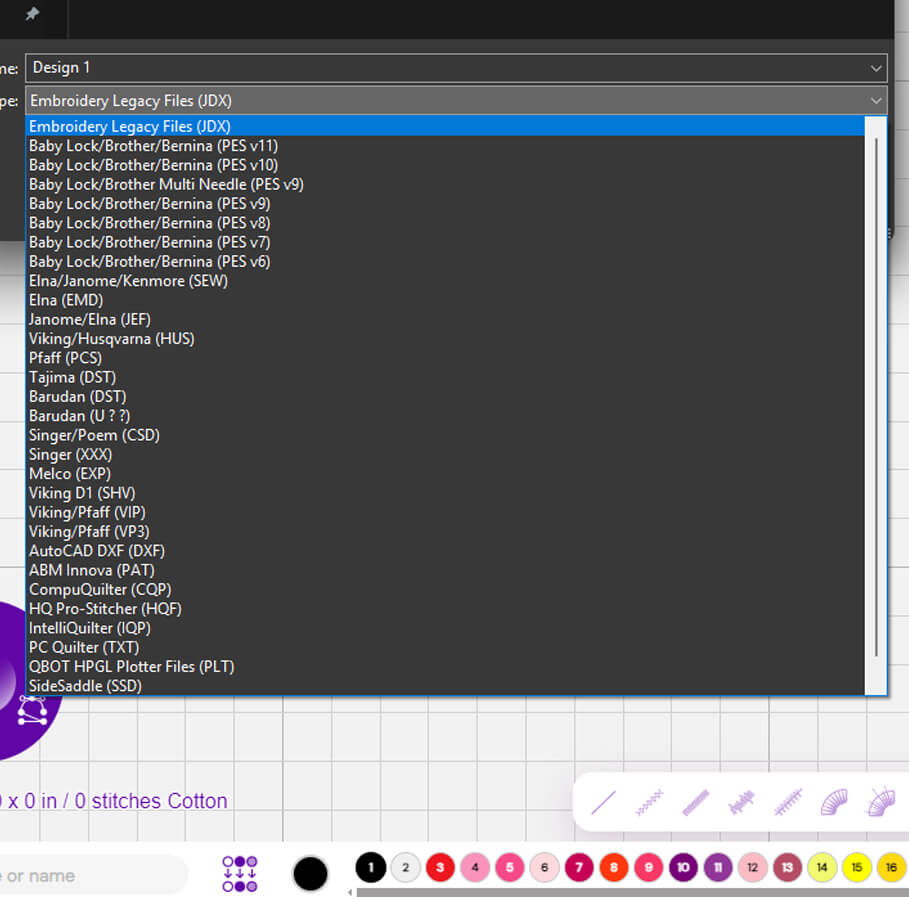Screen dimensions: 909x897
Task: Select the blanket stitch icon
Action: 787,801
